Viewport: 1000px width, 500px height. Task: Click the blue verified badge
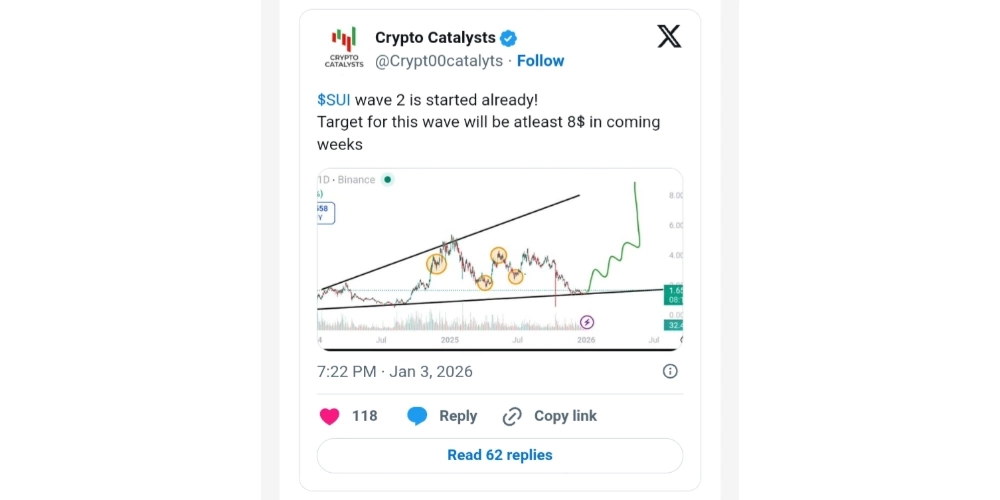point(509,38)
